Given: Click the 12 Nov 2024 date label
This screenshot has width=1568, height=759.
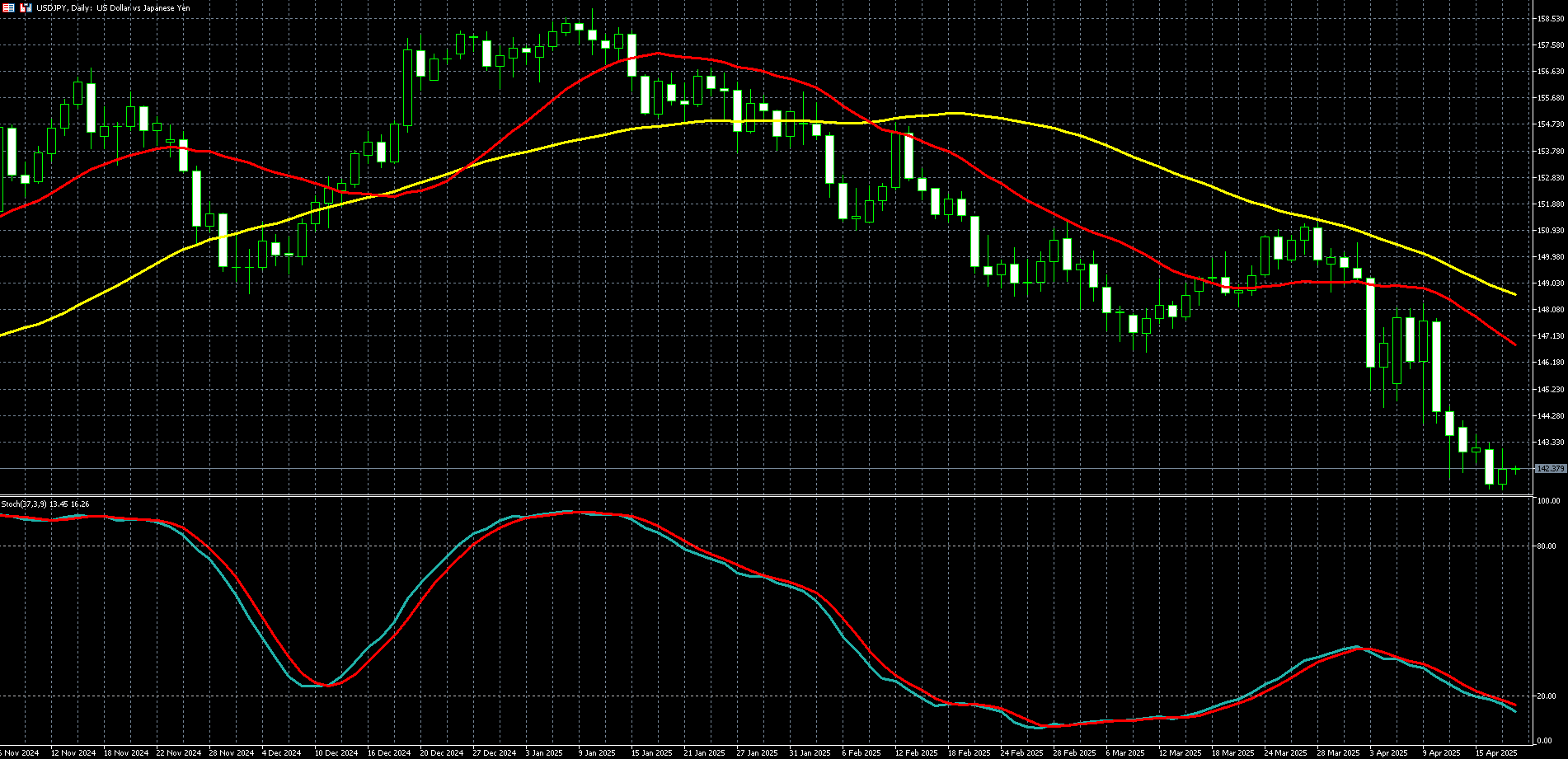Looking at the screenshot, I should (73, 752).
